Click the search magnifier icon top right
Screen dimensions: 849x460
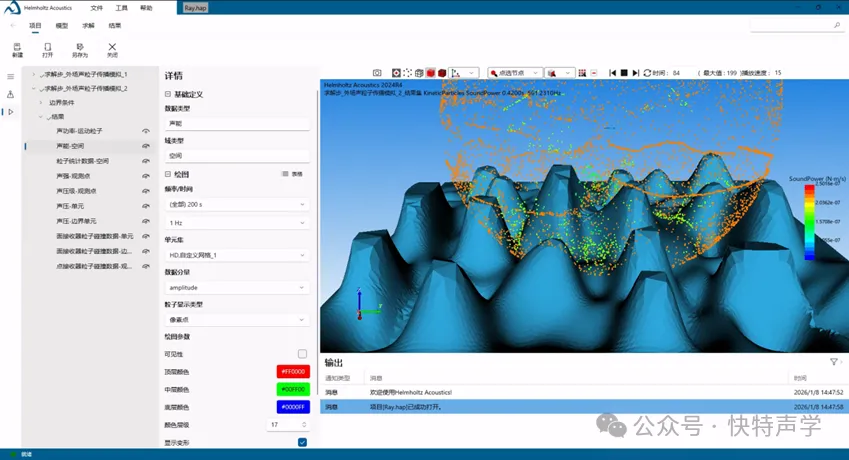tap(837, 25)
